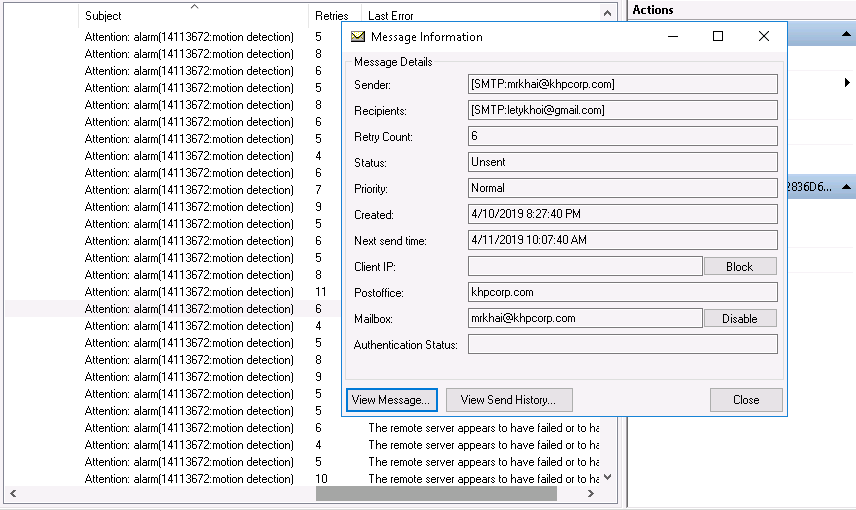
Task: Sort the queue by Retries column
Action: [331, 15]
